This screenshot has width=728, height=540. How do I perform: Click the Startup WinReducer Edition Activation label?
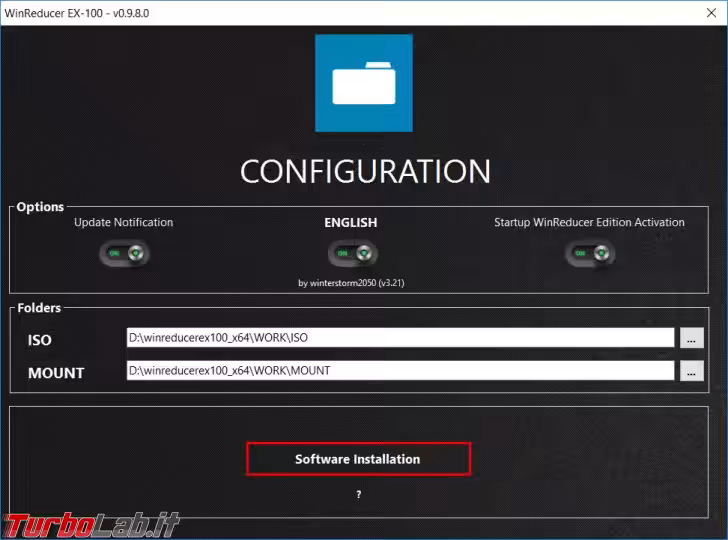point(589,222)
